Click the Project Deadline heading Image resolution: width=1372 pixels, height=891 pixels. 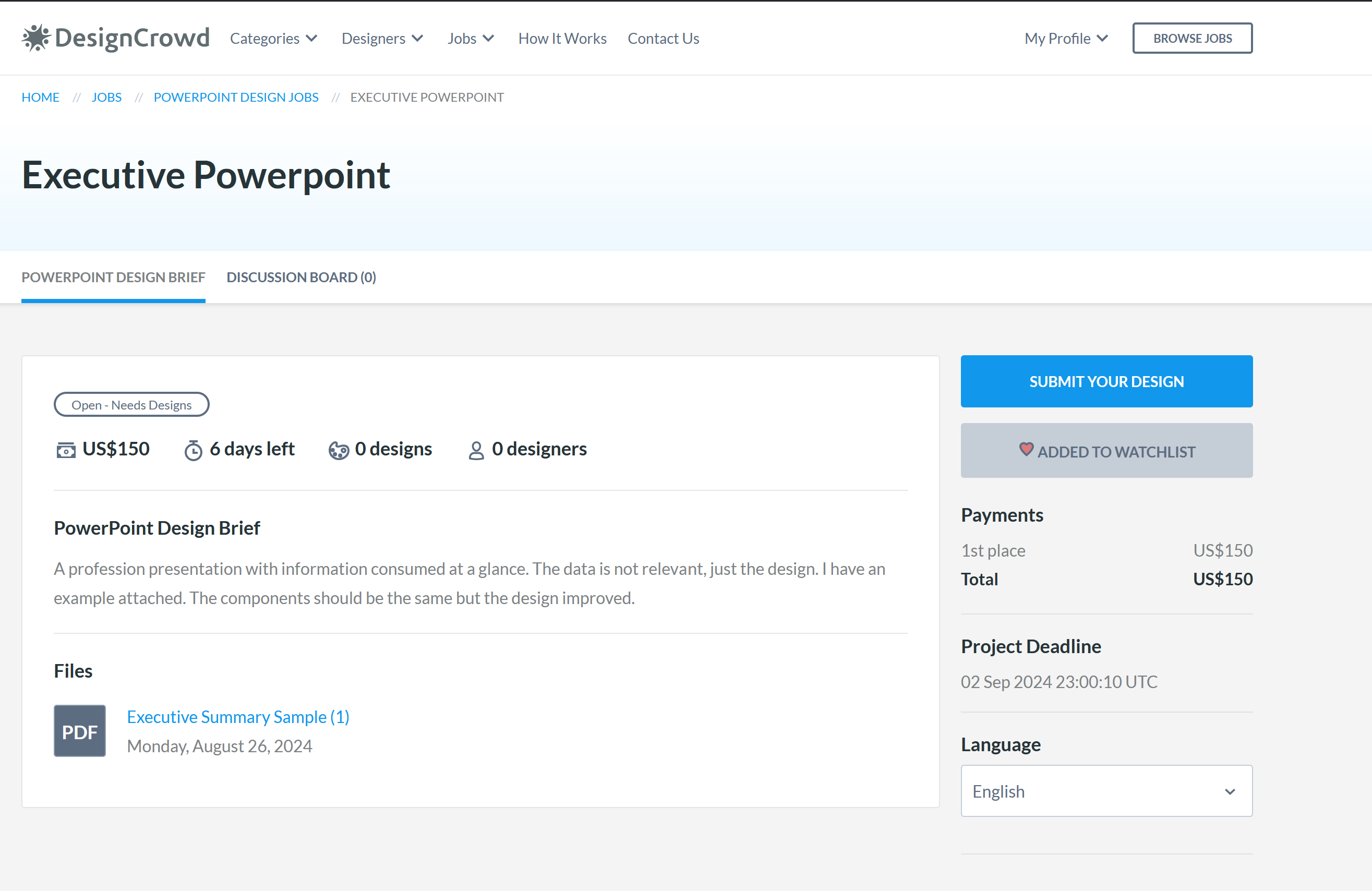point(1031,646)
